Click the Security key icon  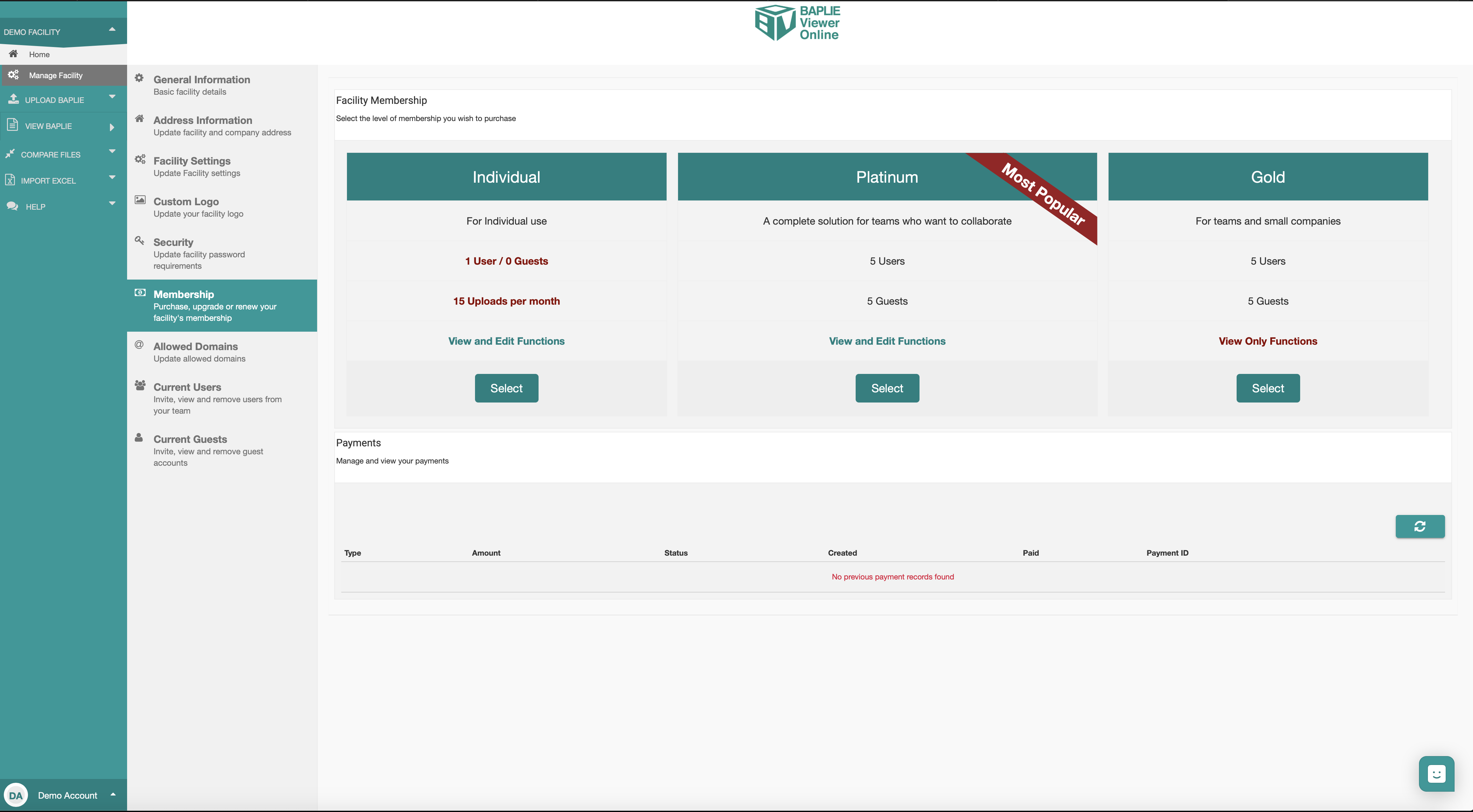click(x=139, y=240)
